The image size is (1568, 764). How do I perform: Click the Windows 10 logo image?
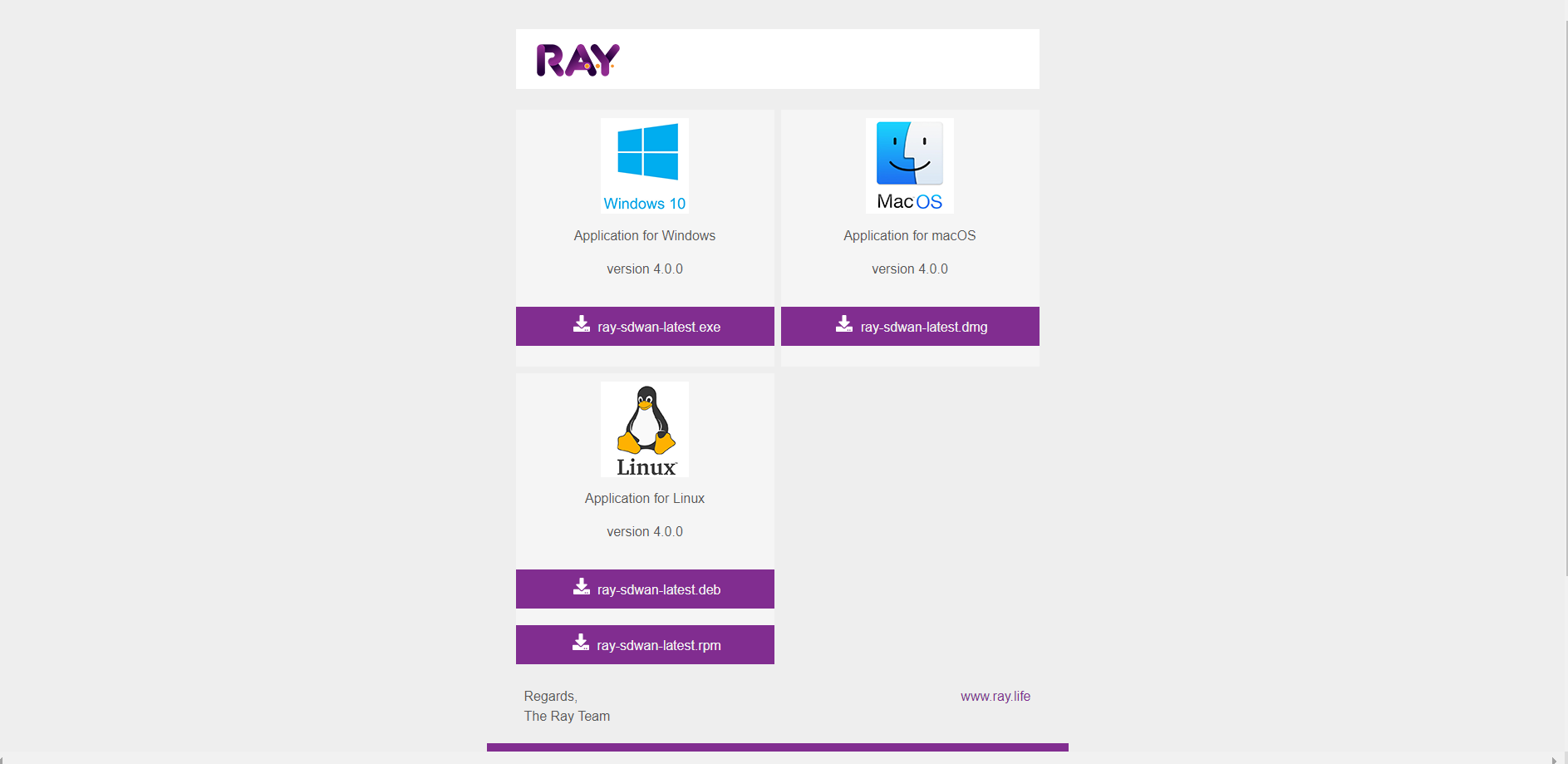pos(645,165)
